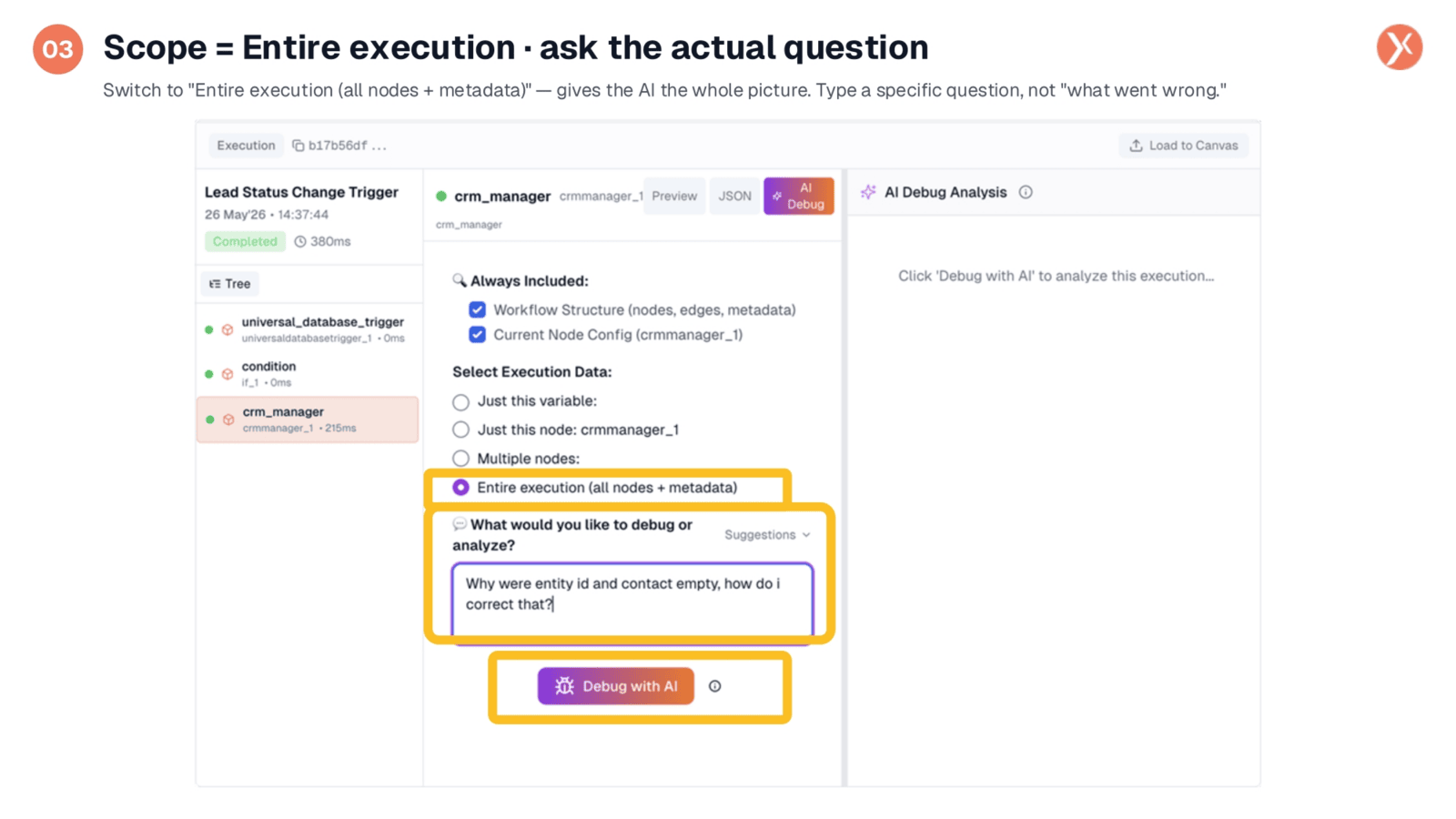1456x819 pixels.
Task: Click the clock icon beside 380ms
Action: tap(299, 241)
